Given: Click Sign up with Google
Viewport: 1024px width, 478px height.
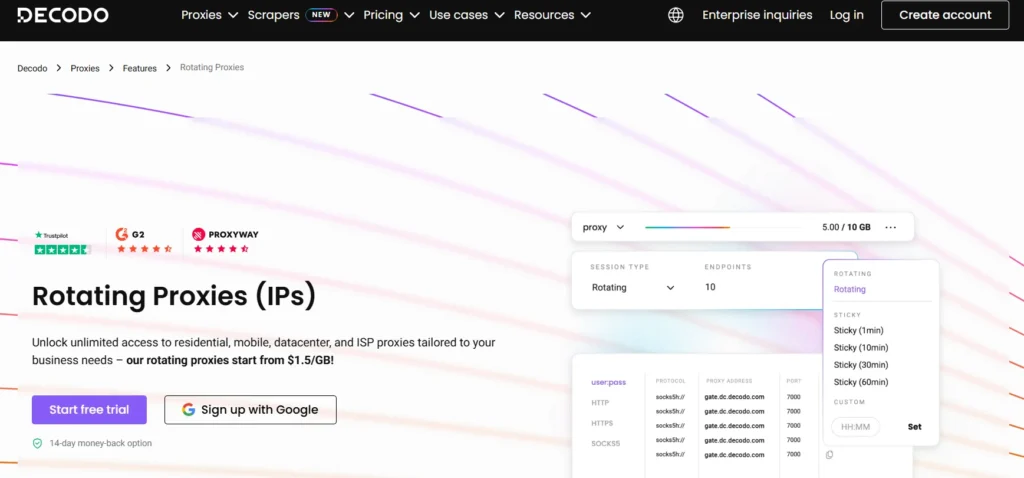Looking at the screenshot, I should click(x=250, y=410).
